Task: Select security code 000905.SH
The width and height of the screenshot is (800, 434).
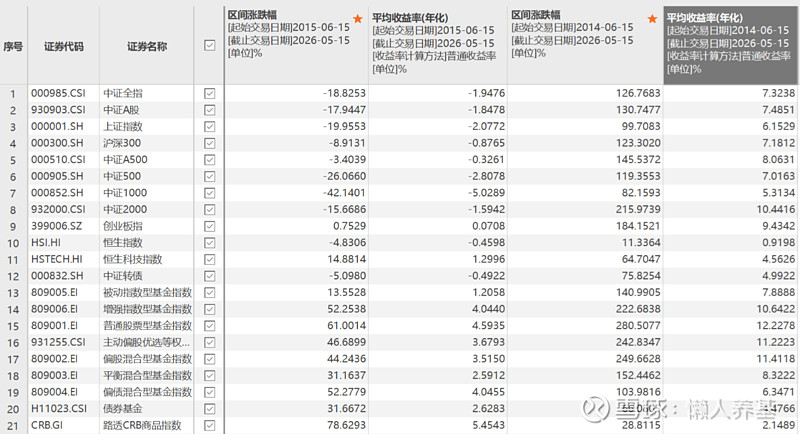Action: point(57,176)
